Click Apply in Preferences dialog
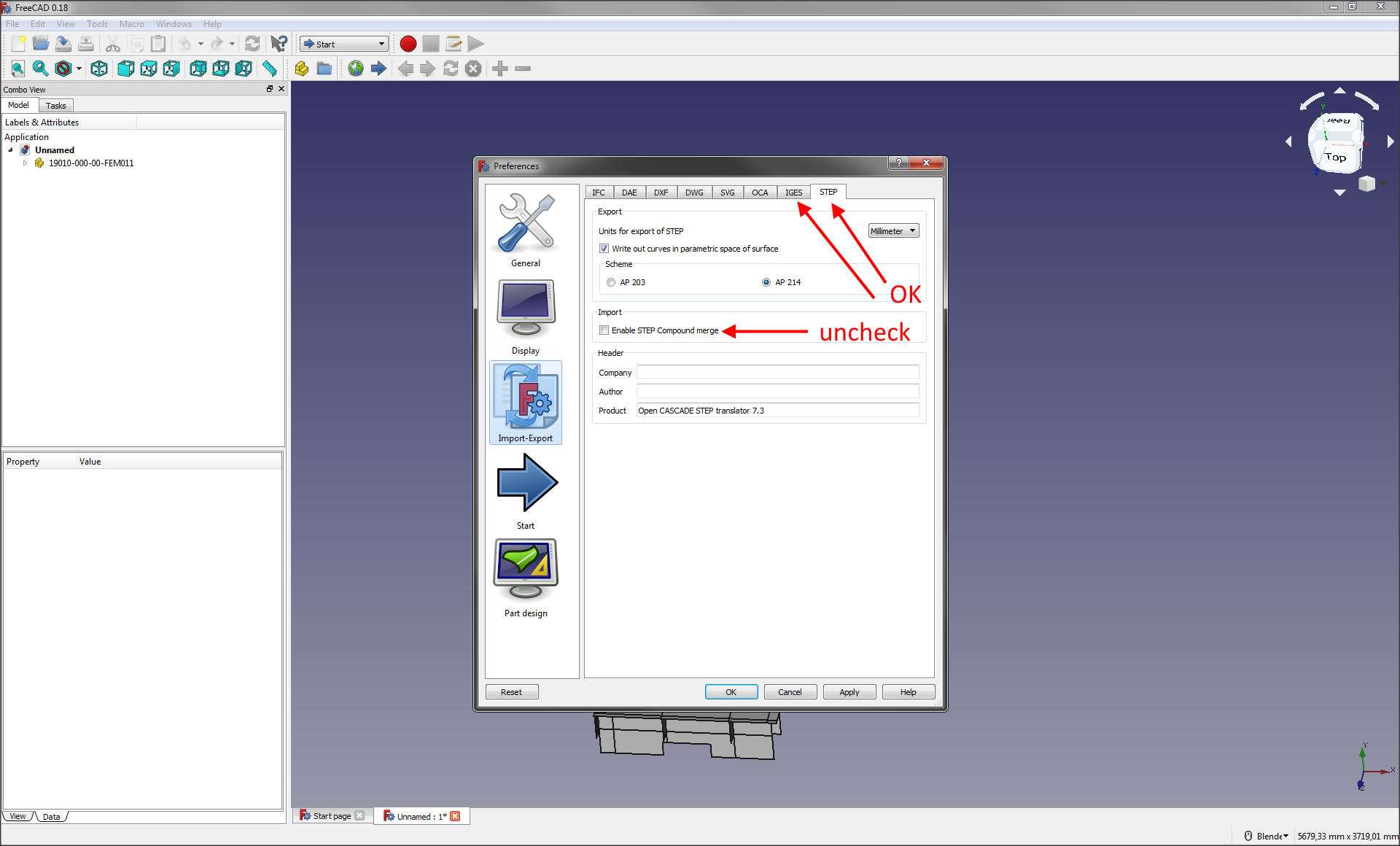This screenshot has width=1400, height=846. click(849, 692)
